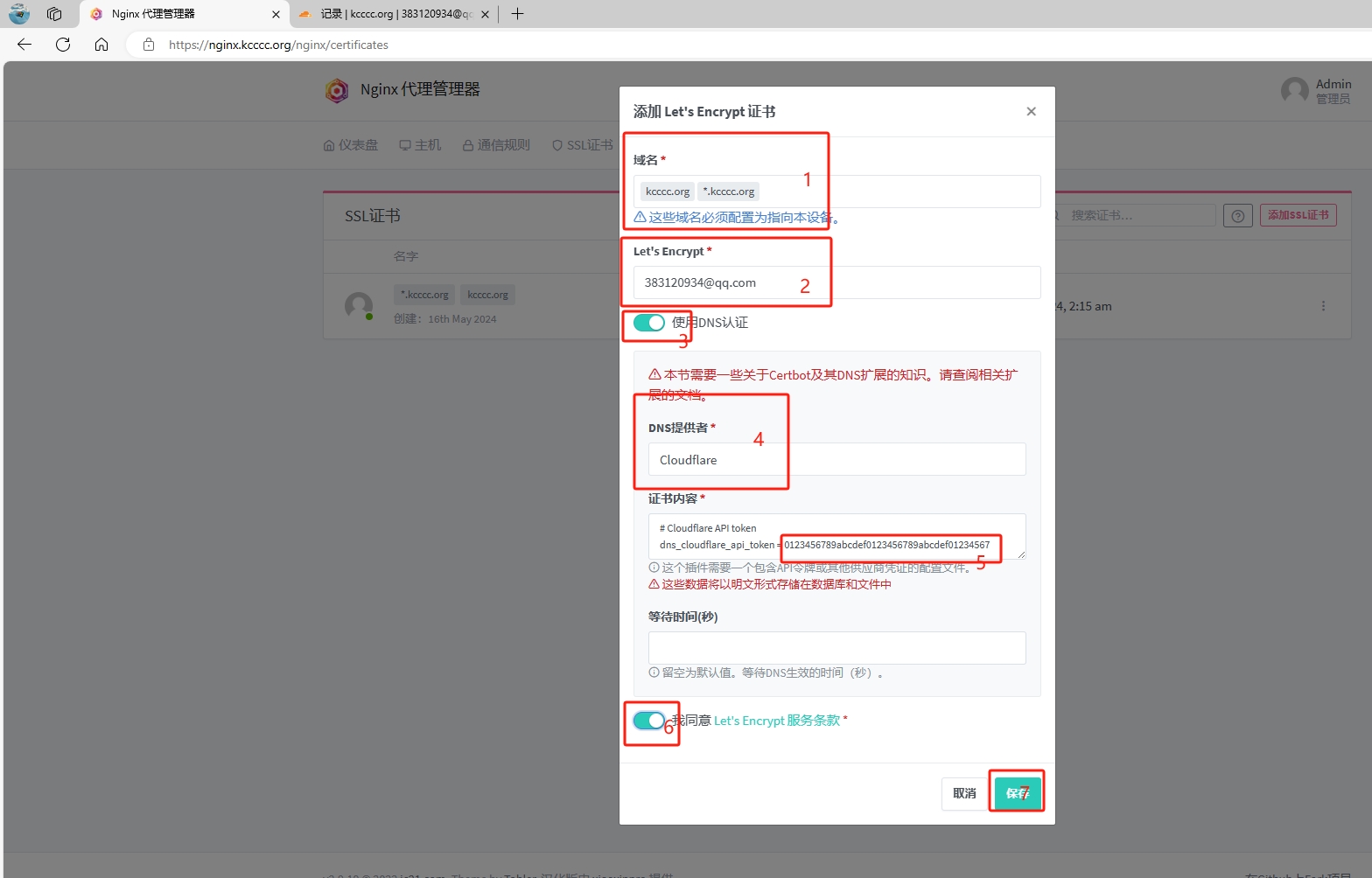
Task: Select the kcccc.org domain tag in dialog
Action: click(668, 192)
